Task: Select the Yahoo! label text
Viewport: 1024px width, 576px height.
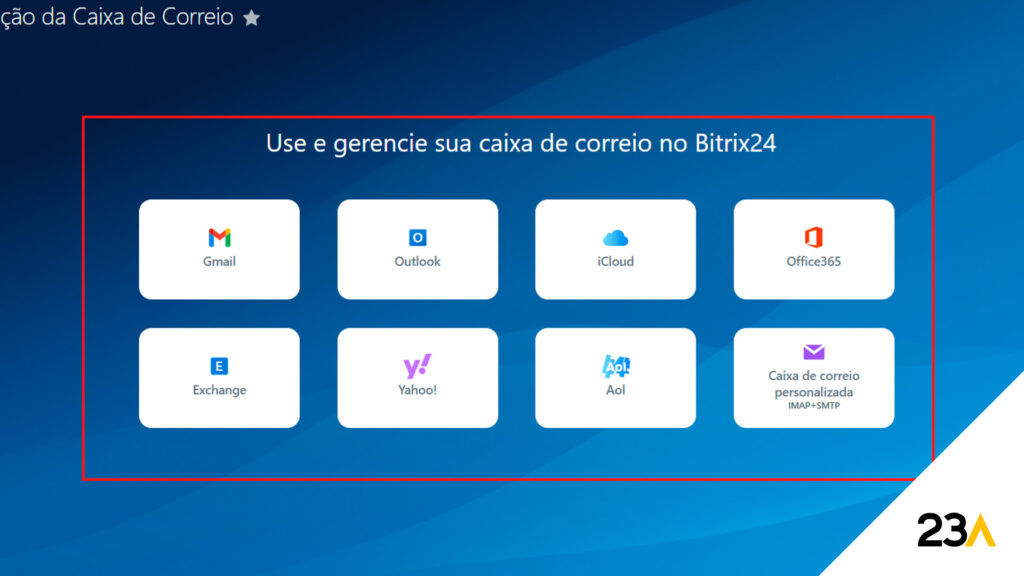Action: click(x=417, y=390)
